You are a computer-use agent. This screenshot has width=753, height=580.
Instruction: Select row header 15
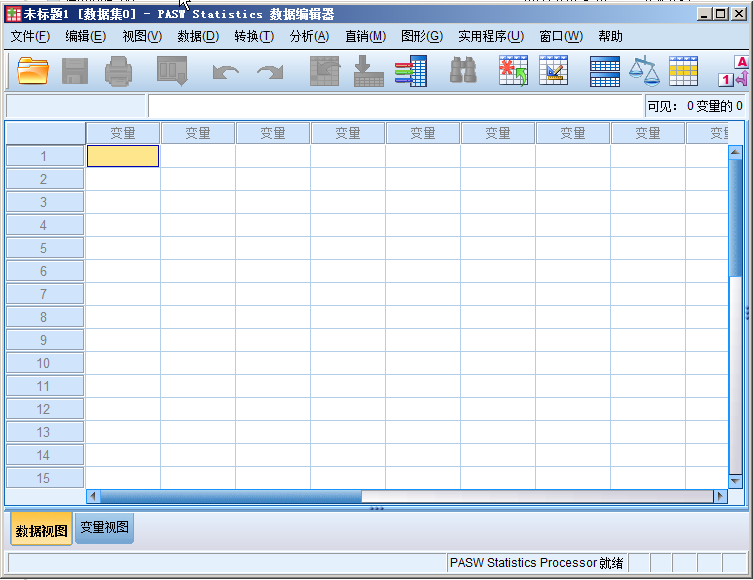[45, 478]
